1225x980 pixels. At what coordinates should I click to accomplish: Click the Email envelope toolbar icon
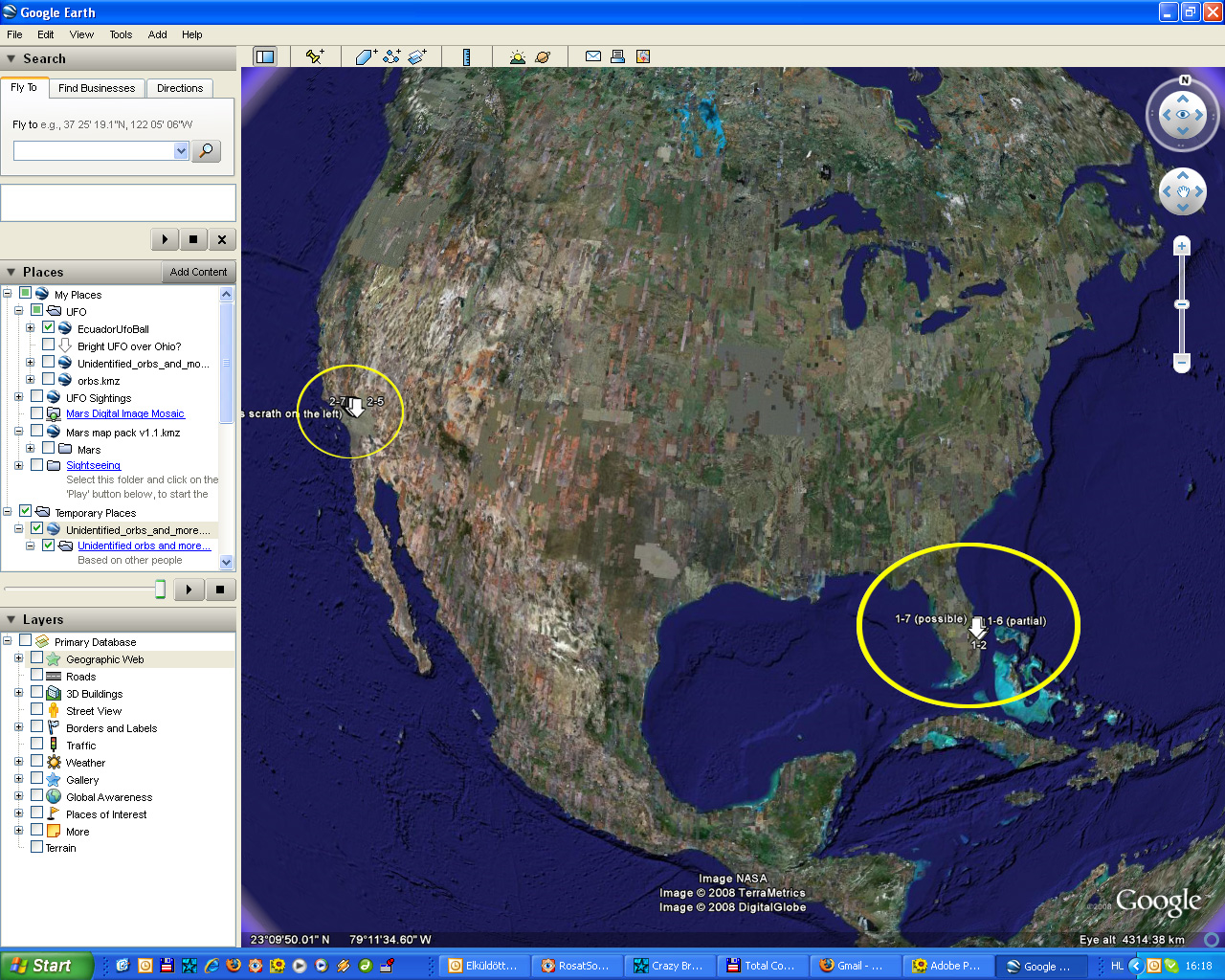593,56
